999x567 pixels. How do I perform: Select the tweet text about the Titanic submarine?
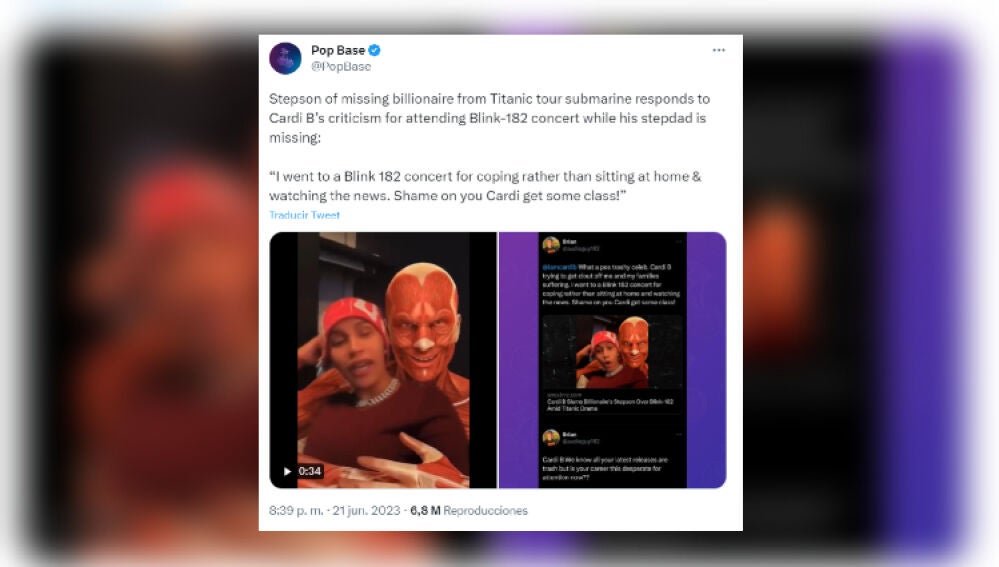(489, 118)
